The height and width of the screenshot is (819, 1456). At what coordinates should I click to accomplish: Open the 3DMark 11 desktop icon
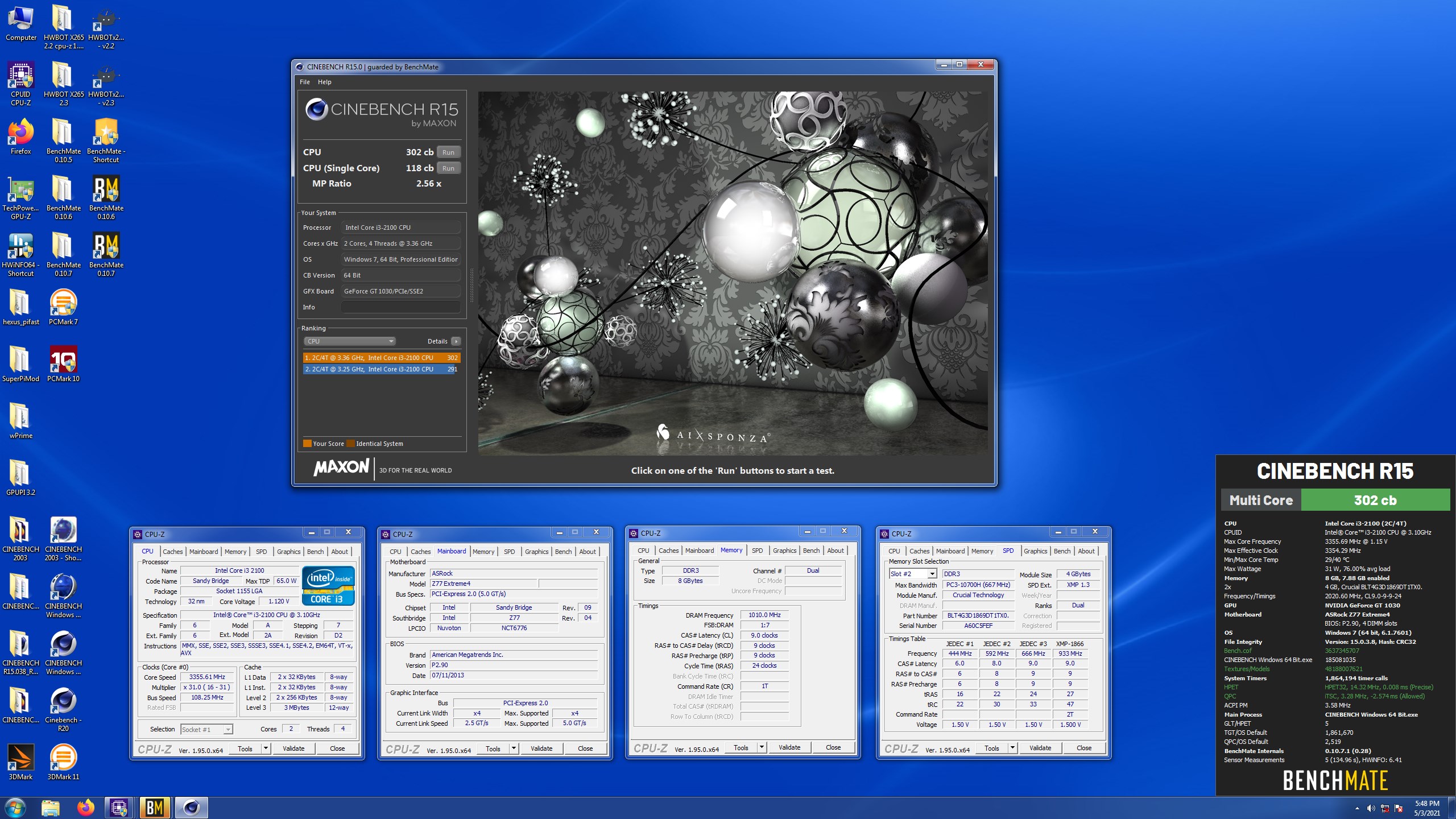click(x=63, y=763)
